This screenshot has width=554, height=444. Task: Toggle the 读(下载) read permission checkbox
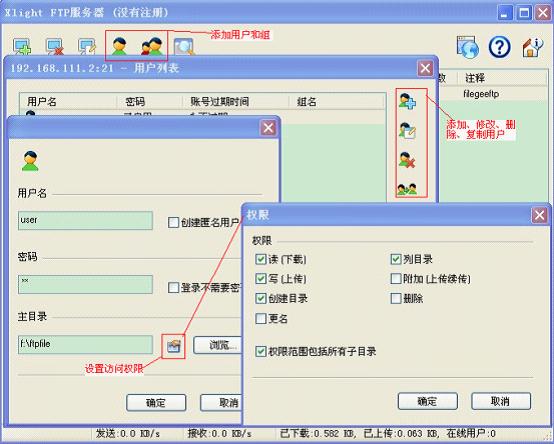pos(261,259)
